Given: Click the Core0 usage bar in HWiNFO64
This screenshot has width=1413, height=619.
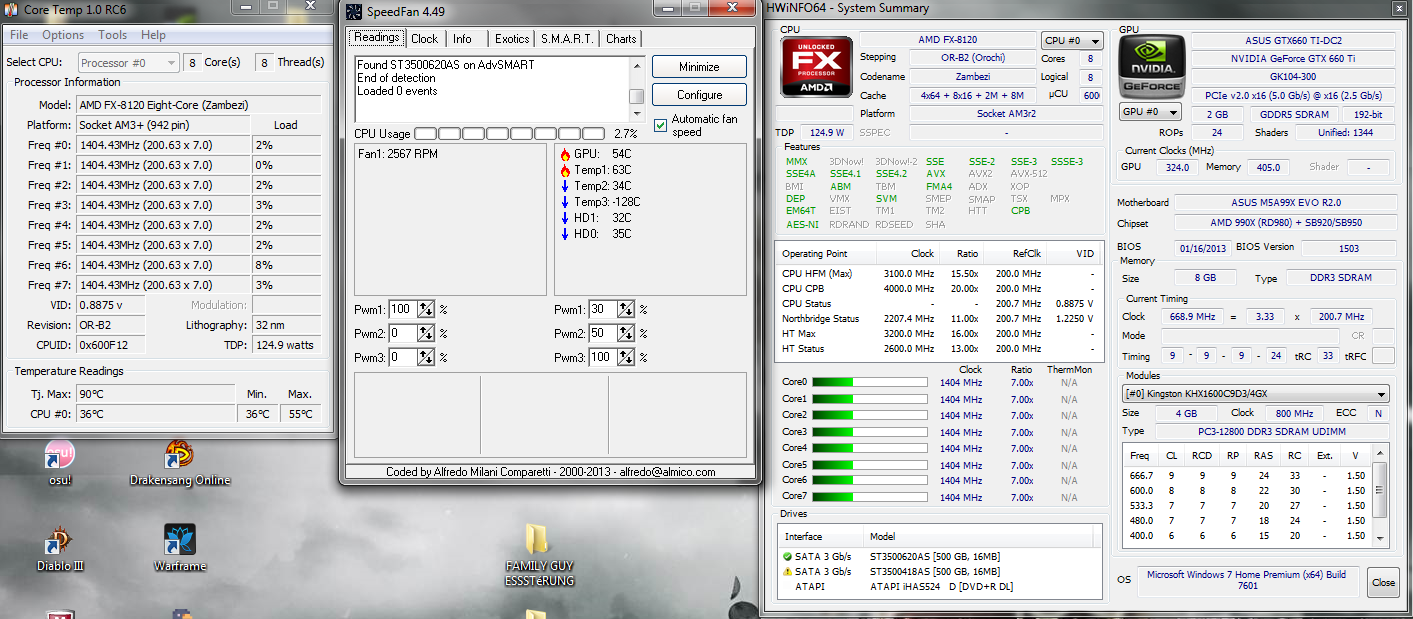Looking at the screenshot, I should click(870, 382).
